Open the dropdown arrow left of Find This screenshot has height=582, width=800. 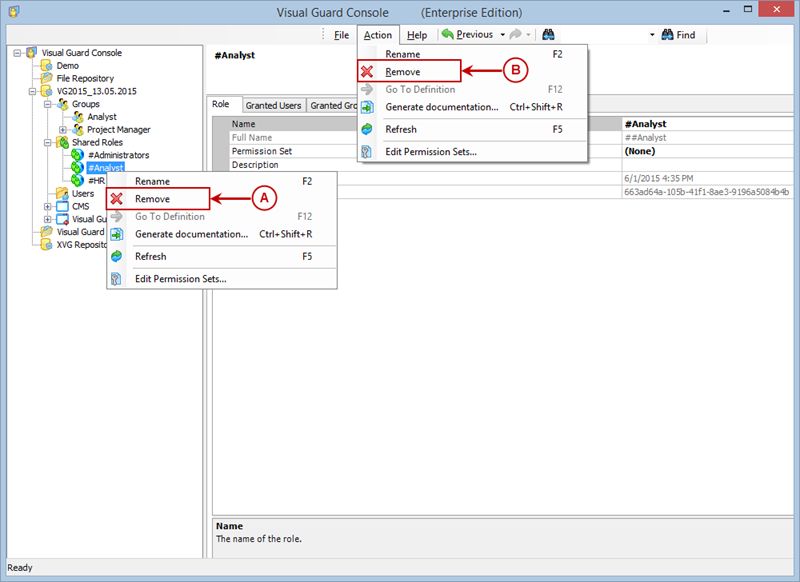tap(652, 35)
